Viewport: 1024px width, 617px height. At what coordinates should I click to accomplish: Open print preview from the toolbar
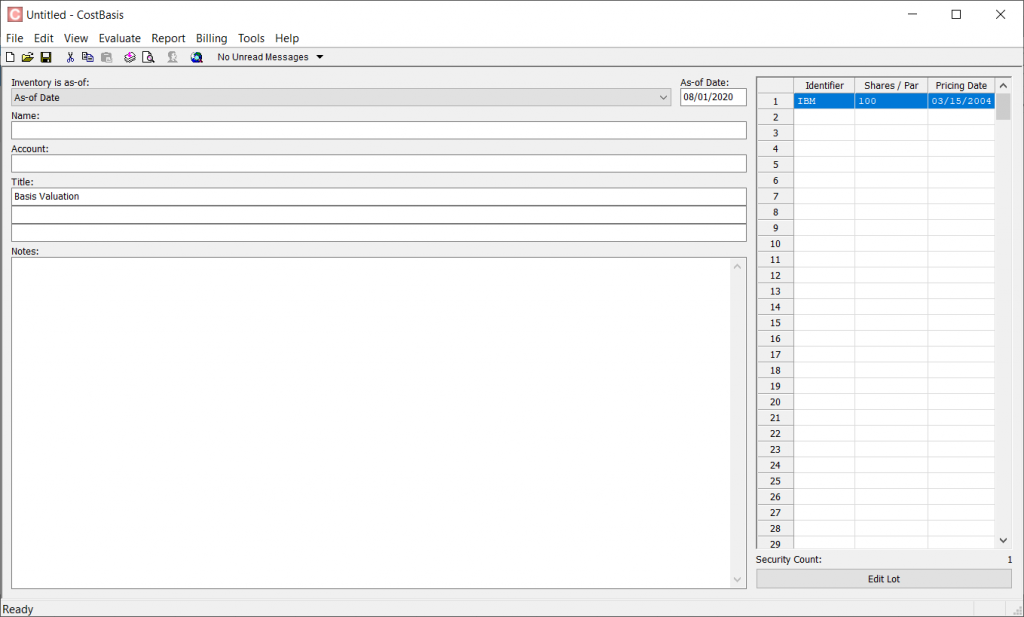[x=148, y=57]
